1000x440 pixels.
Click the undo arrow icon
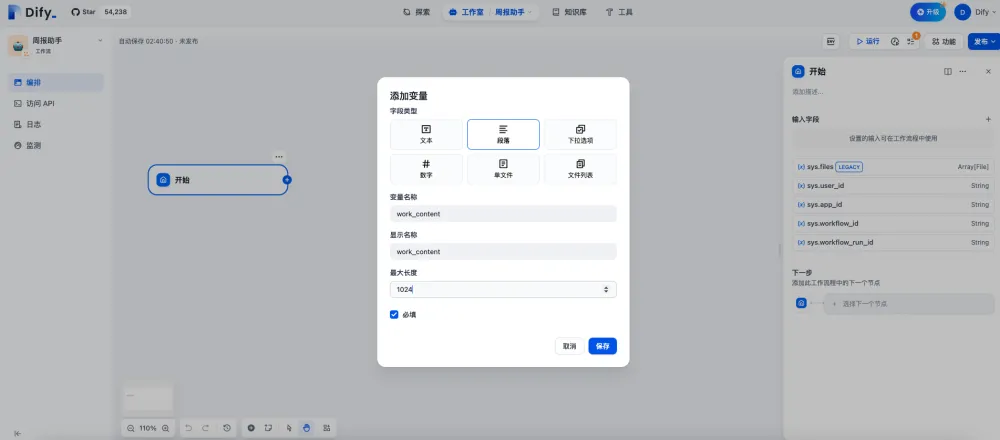pos(188,428)
